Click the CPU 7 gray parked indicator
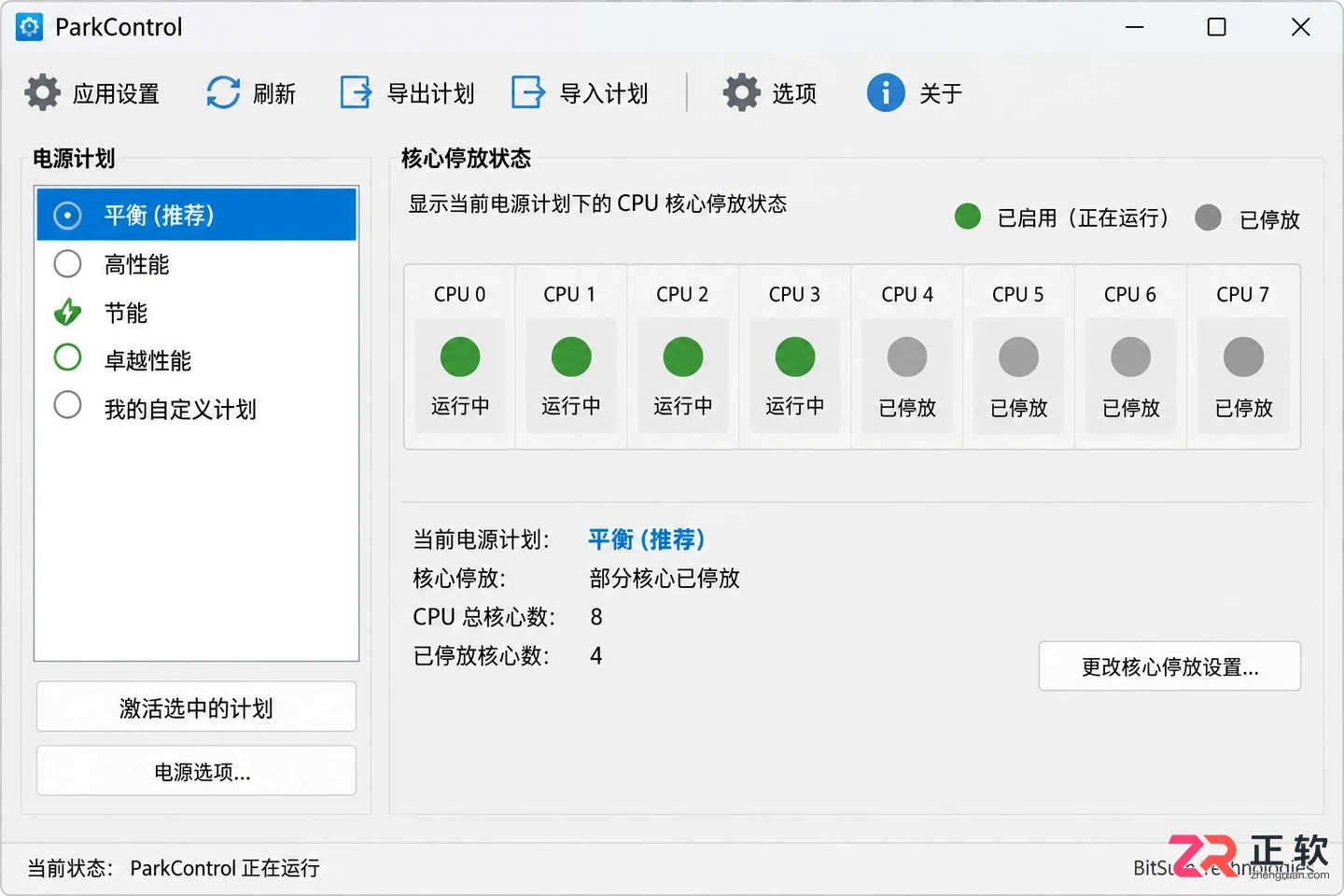1344x896 pixels. pos(1244,357)
